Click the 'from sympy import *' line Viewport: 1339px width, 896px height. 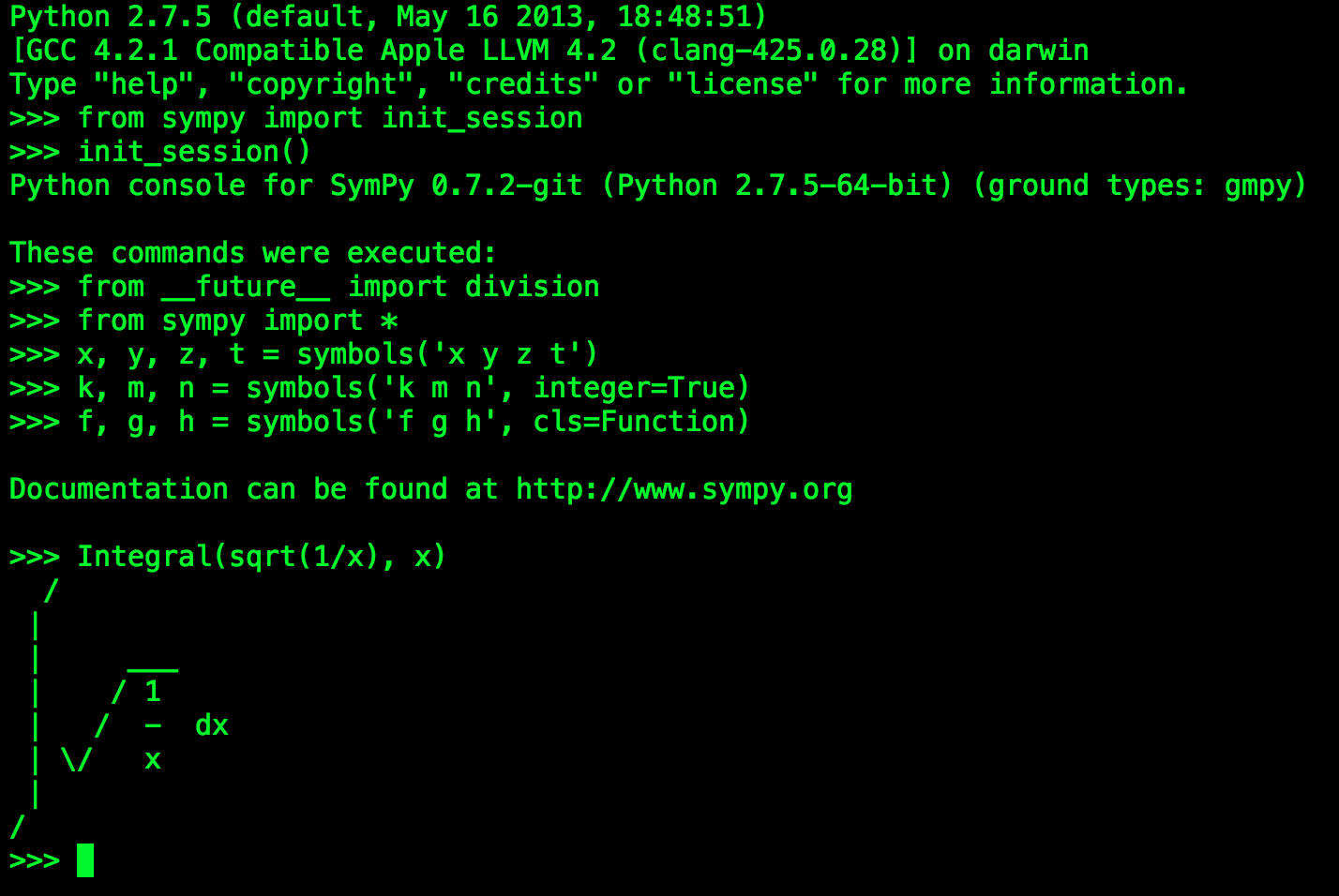237,321
